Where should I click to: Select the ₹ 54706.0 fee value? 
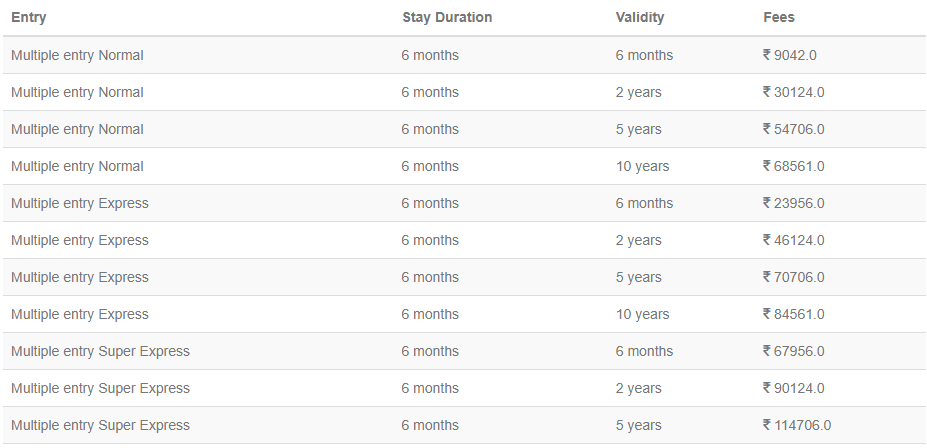[793, 130]
